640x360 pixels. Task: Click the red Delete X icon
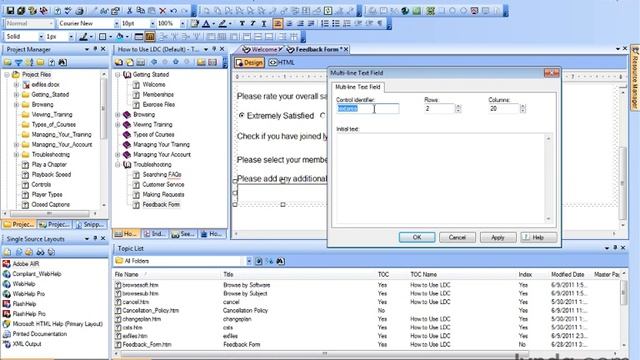(x=162, y=11)
